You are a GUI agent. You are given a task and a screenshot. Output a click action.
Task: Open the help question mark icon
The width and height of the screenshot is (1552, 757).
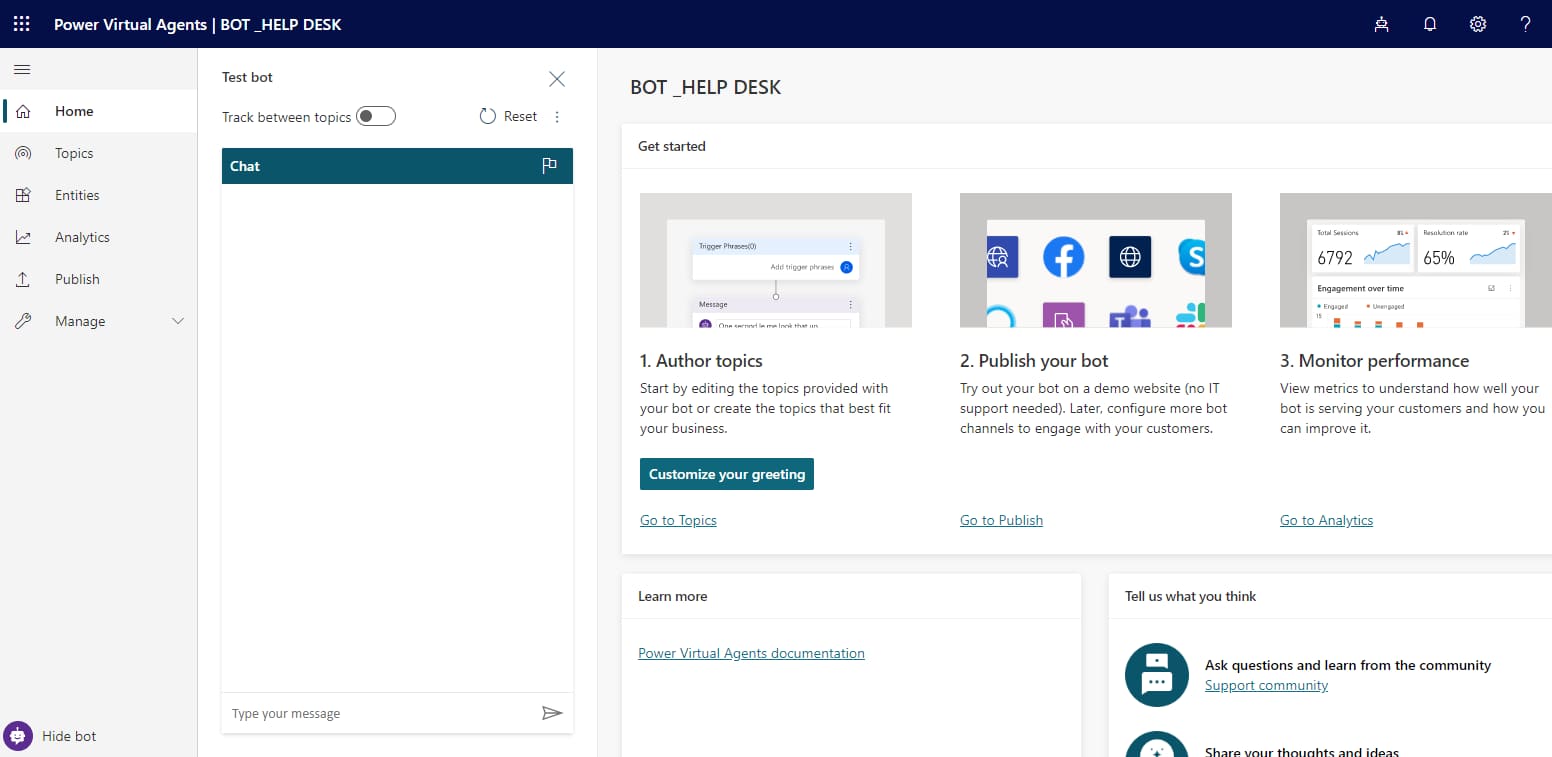coord(1526,24)
